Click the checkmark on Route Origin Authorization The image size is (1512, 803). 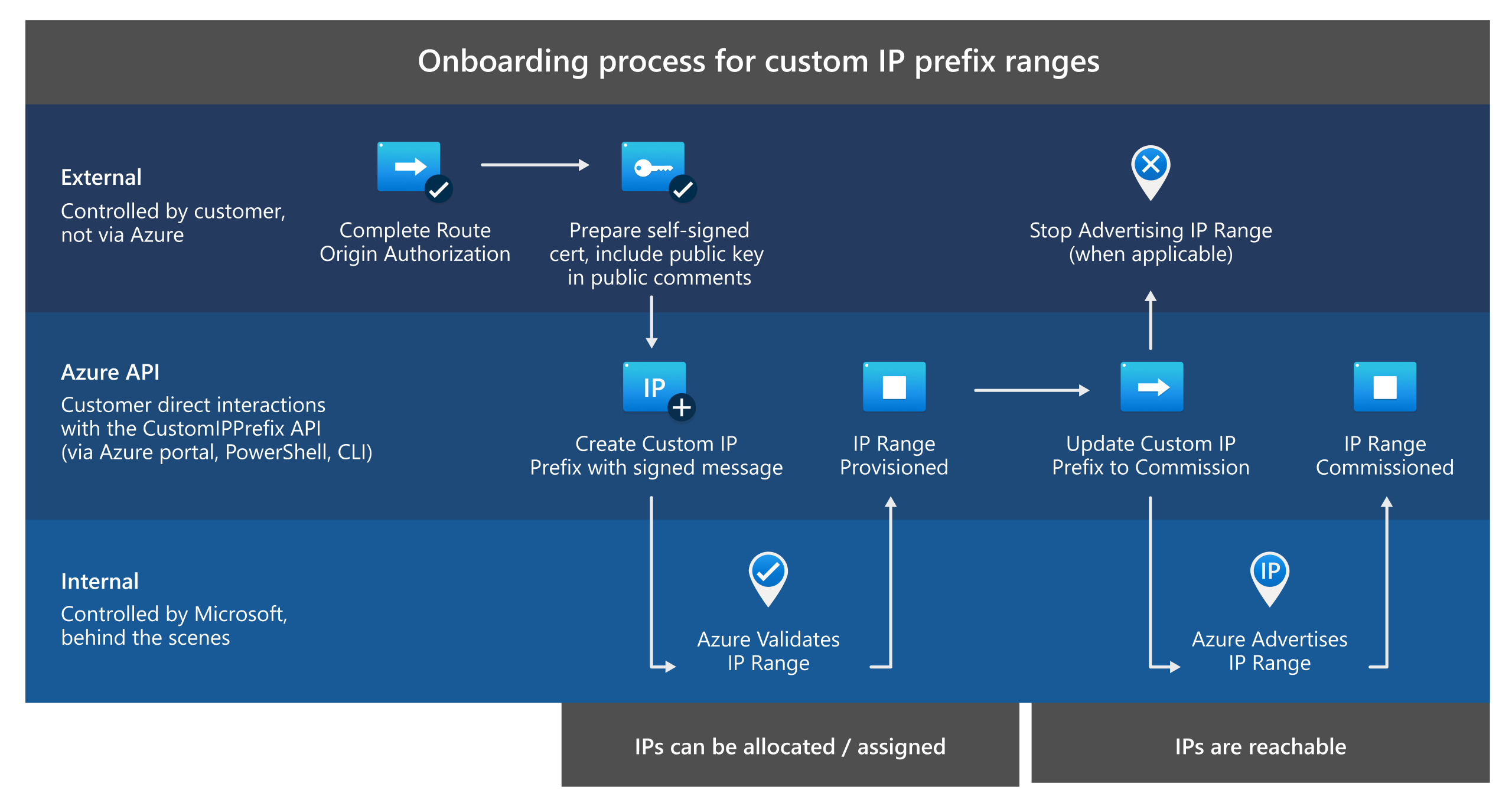(440, 191)
